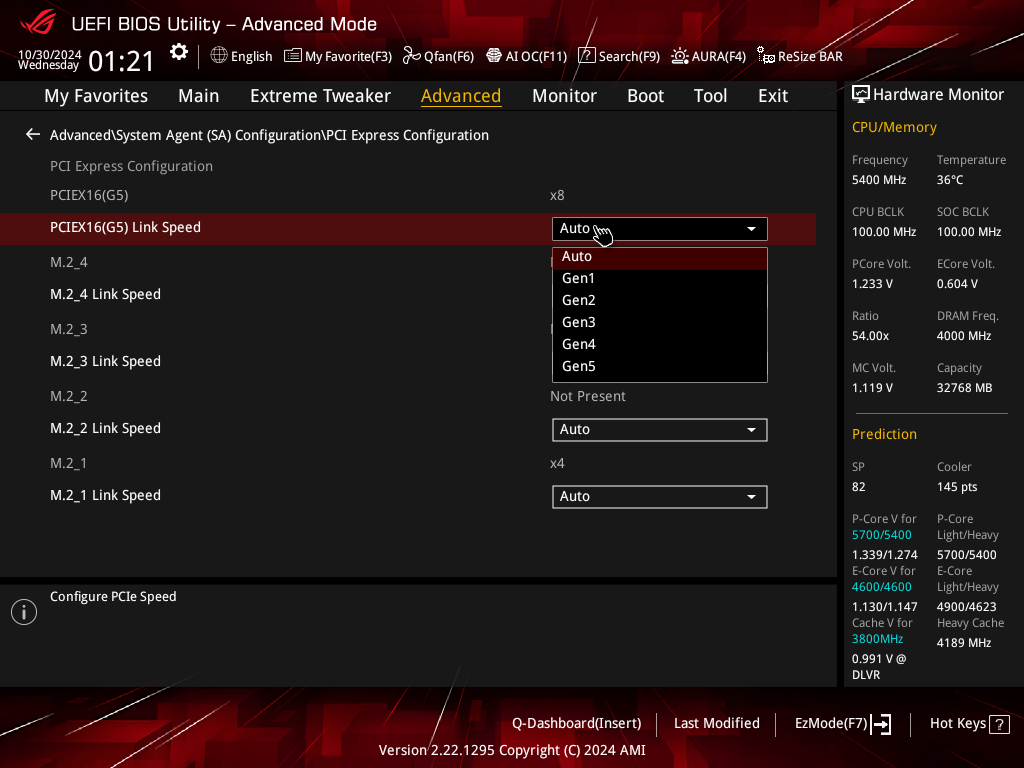Click the PCIEX16(G5) x8 status value
The height and width of the screenshot is (768, 1024).
[557, 195]
